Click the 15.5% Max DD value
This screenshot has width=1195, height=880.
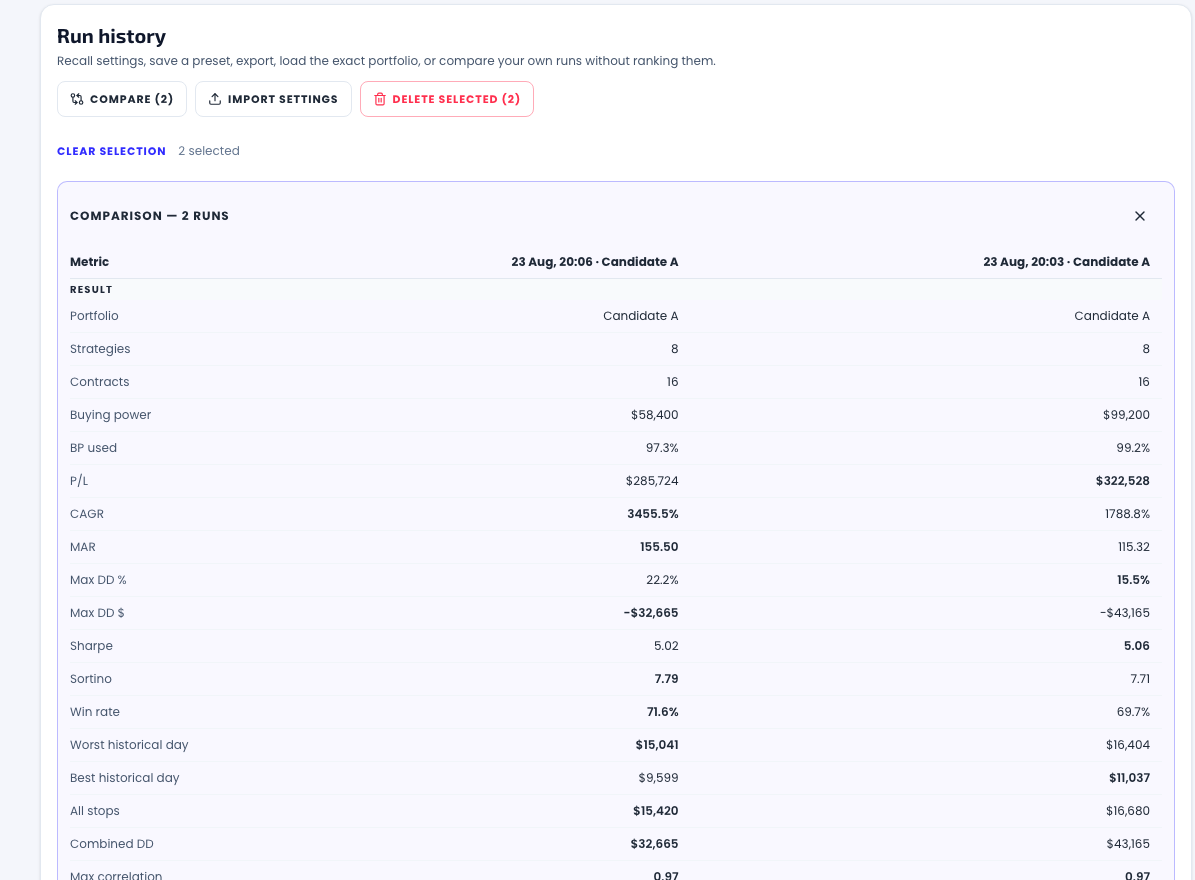(1133, 580)
